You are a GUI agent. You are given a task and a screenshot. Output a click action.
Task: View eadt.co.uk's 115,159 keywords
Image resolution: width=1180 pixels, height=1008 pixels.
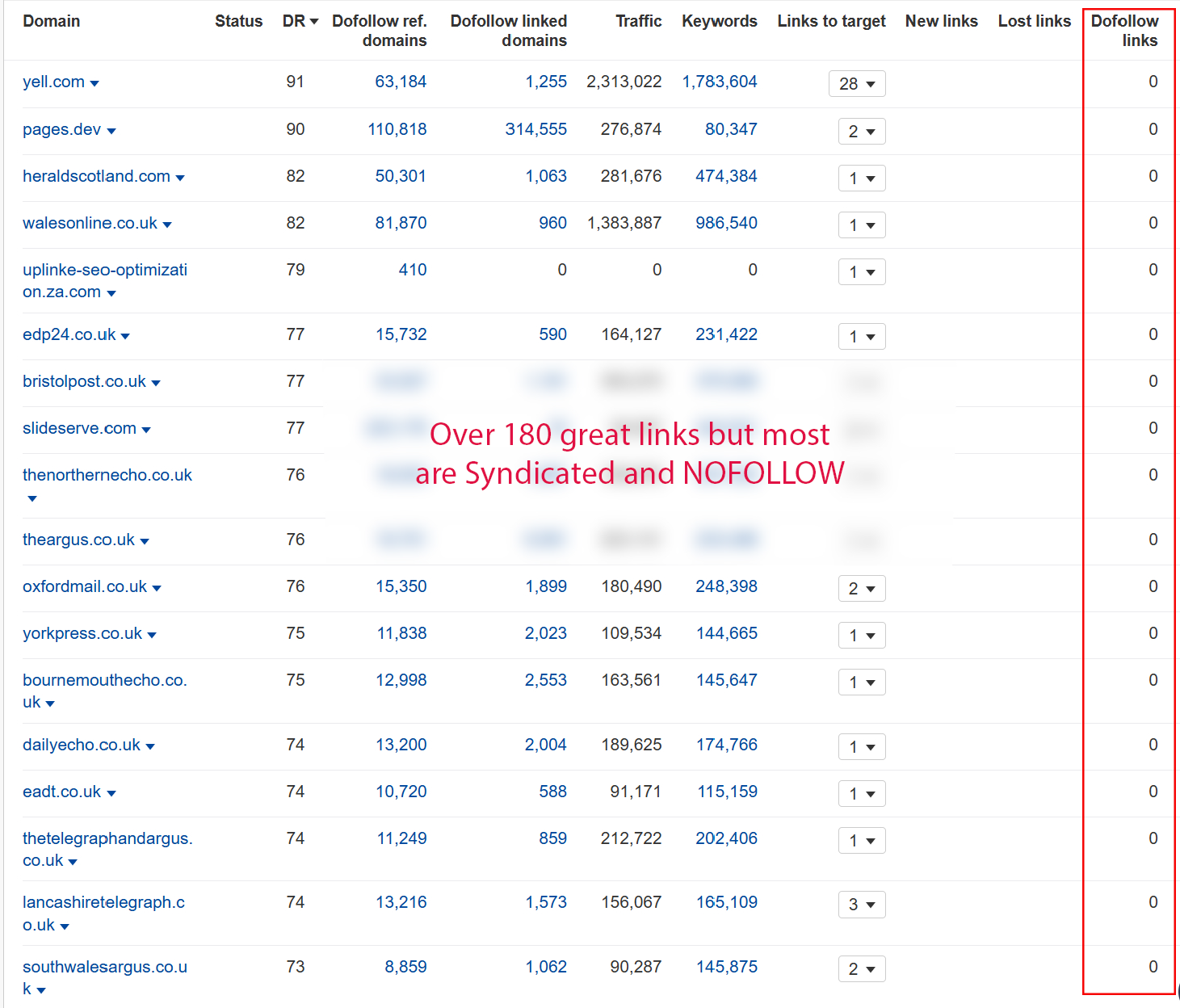click(728, 792)
